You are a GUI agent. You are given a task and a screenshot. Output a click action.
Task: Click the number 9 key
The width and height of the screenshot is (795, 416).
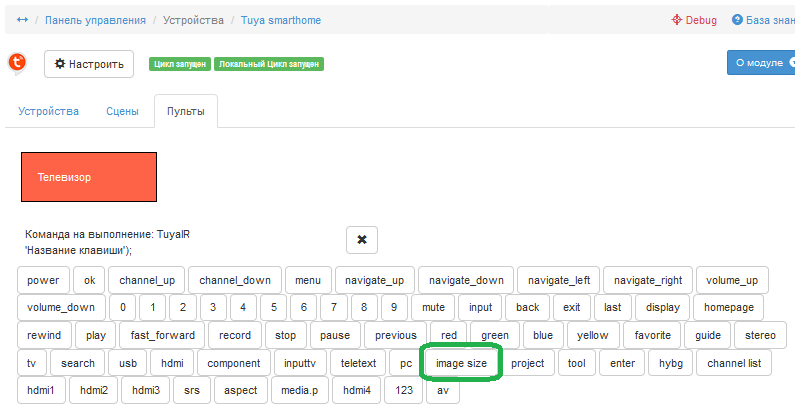[394, 307]
